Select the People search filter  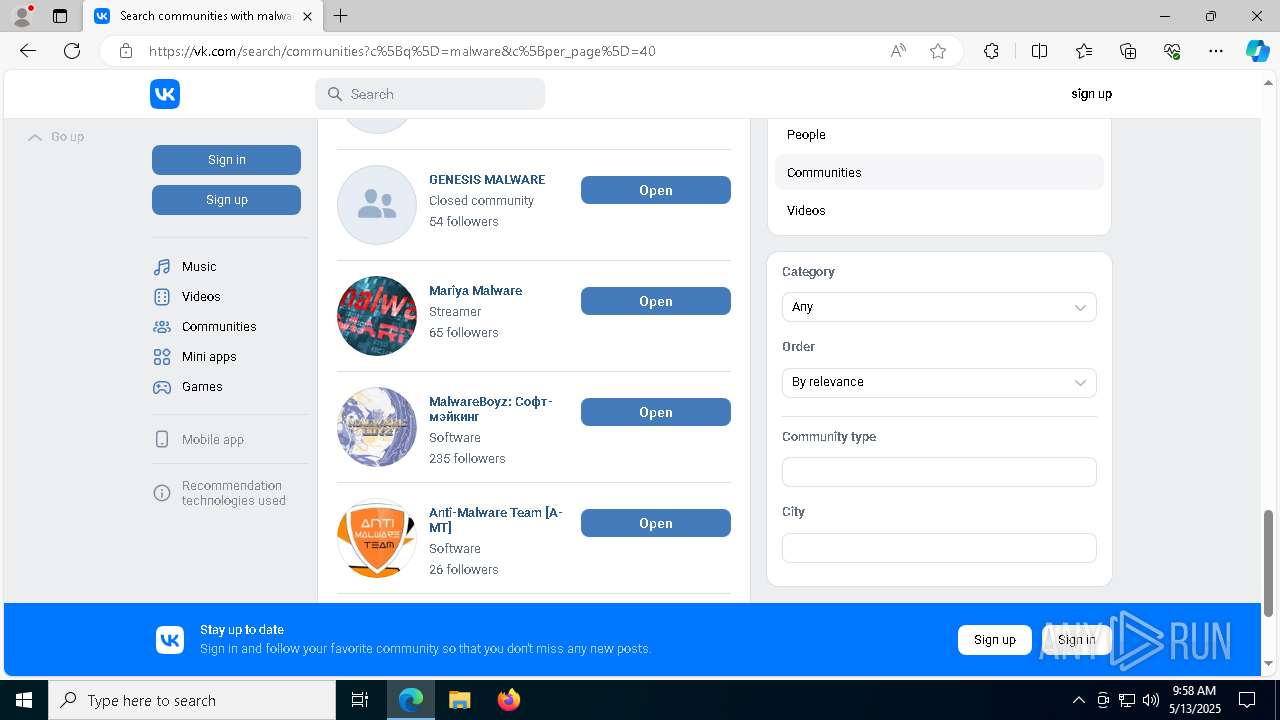[x=939, y=135]
